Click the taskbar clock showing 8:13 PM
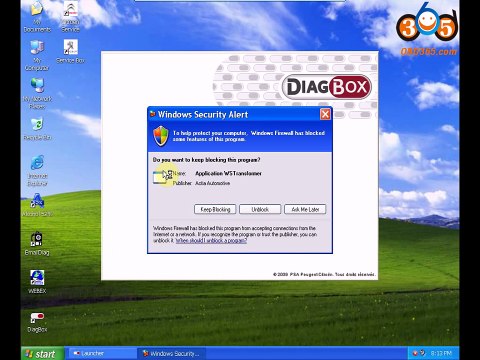The height and width of the screenshot is (360, 480). (x=441, y=353)
